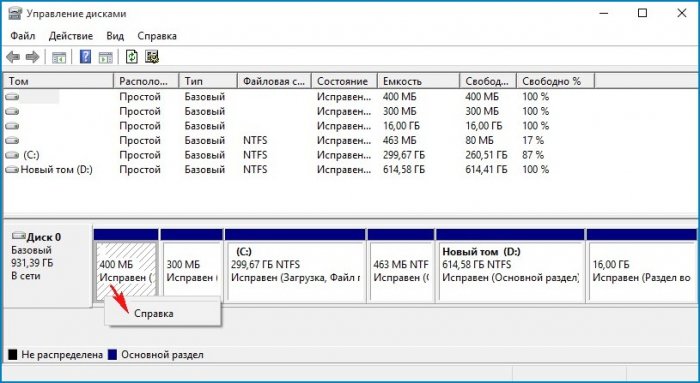Sort by the Свобод... column header

[488, 81]
